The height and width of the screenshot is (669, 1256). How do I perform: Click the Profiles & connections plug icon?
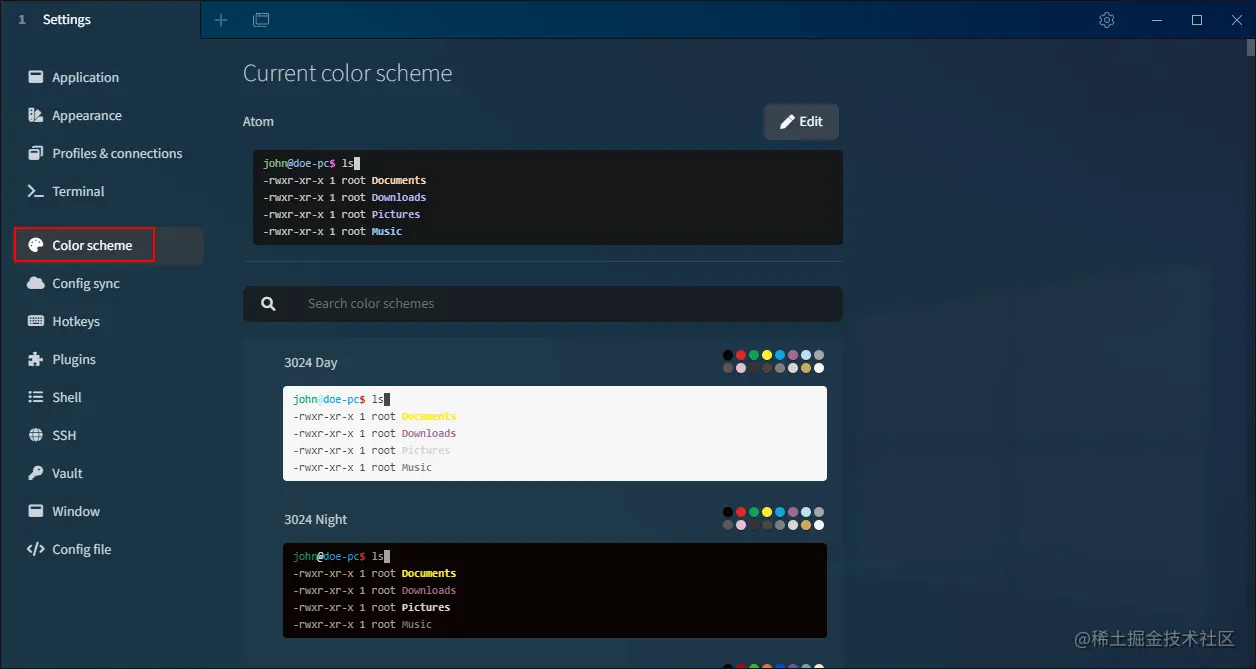[35, 153]
